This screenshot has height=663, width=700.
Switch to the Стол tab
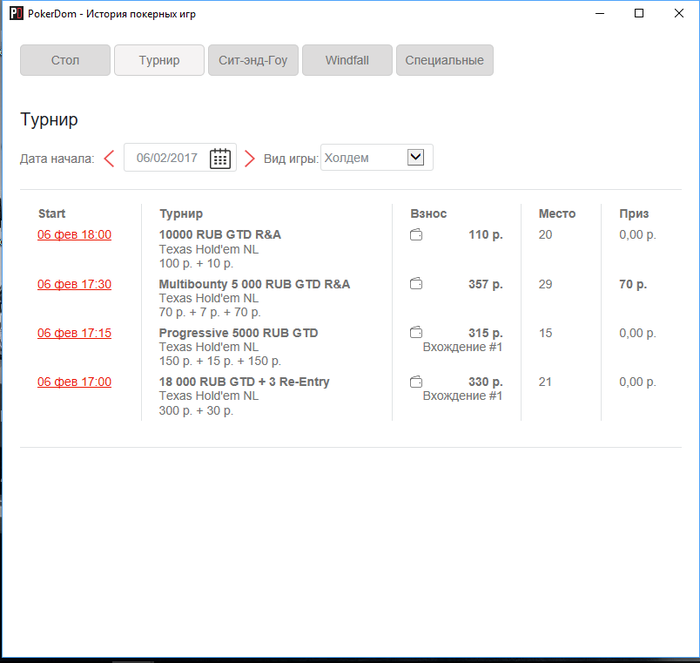coord(65,60)
